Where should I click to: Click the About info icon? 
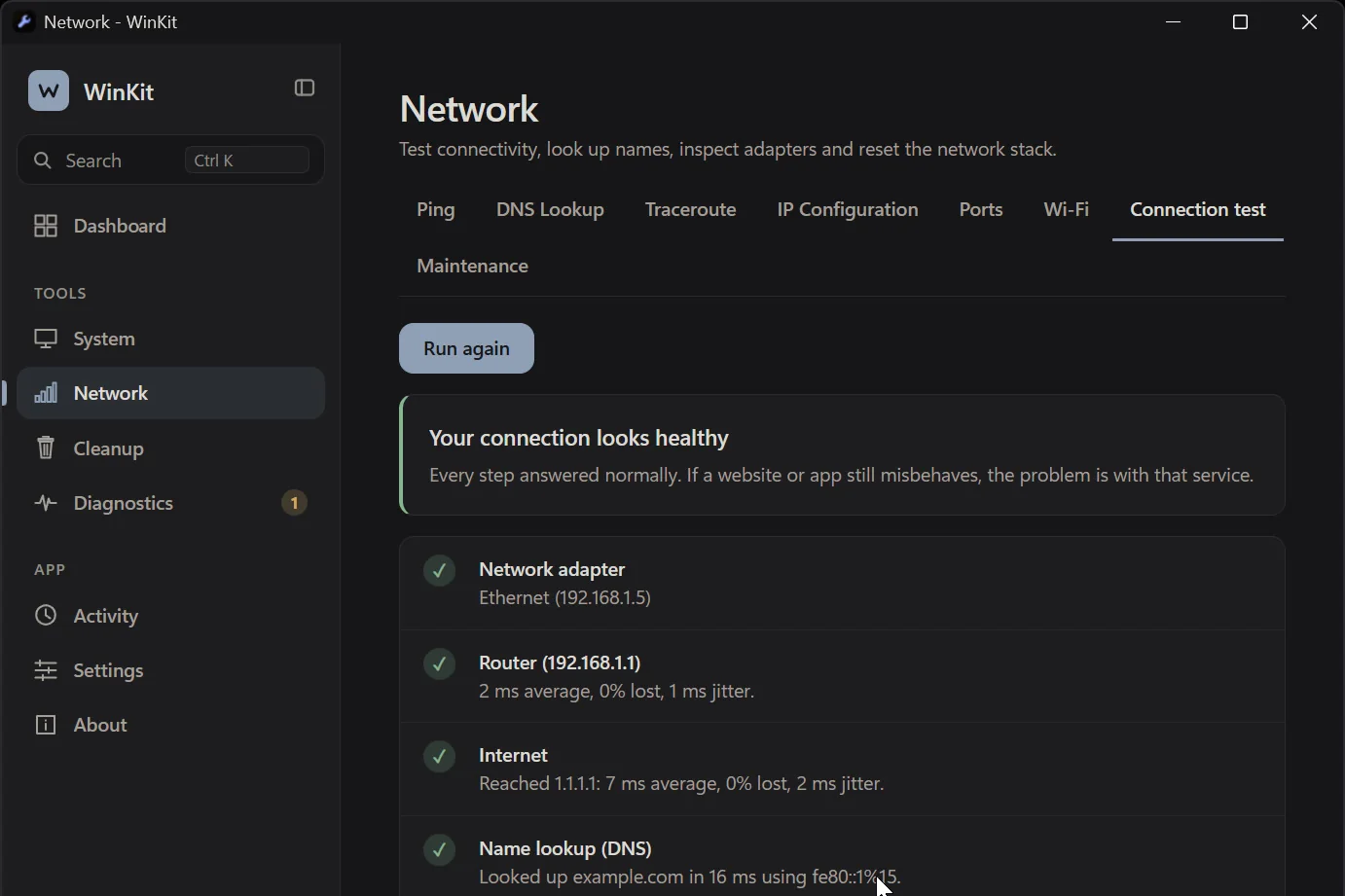46,725
